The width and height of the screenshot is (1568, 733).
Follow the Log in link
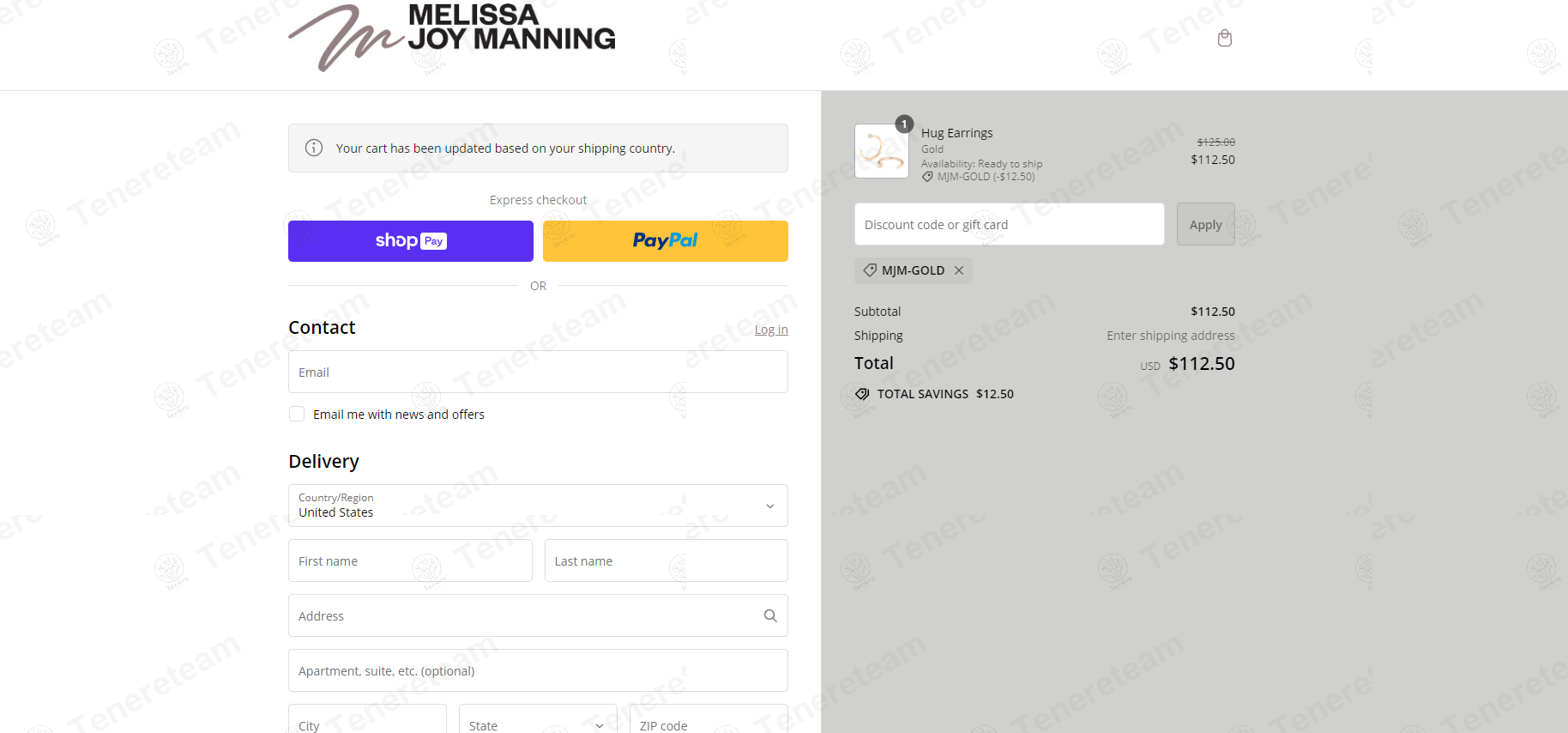(x=771, y=330)
